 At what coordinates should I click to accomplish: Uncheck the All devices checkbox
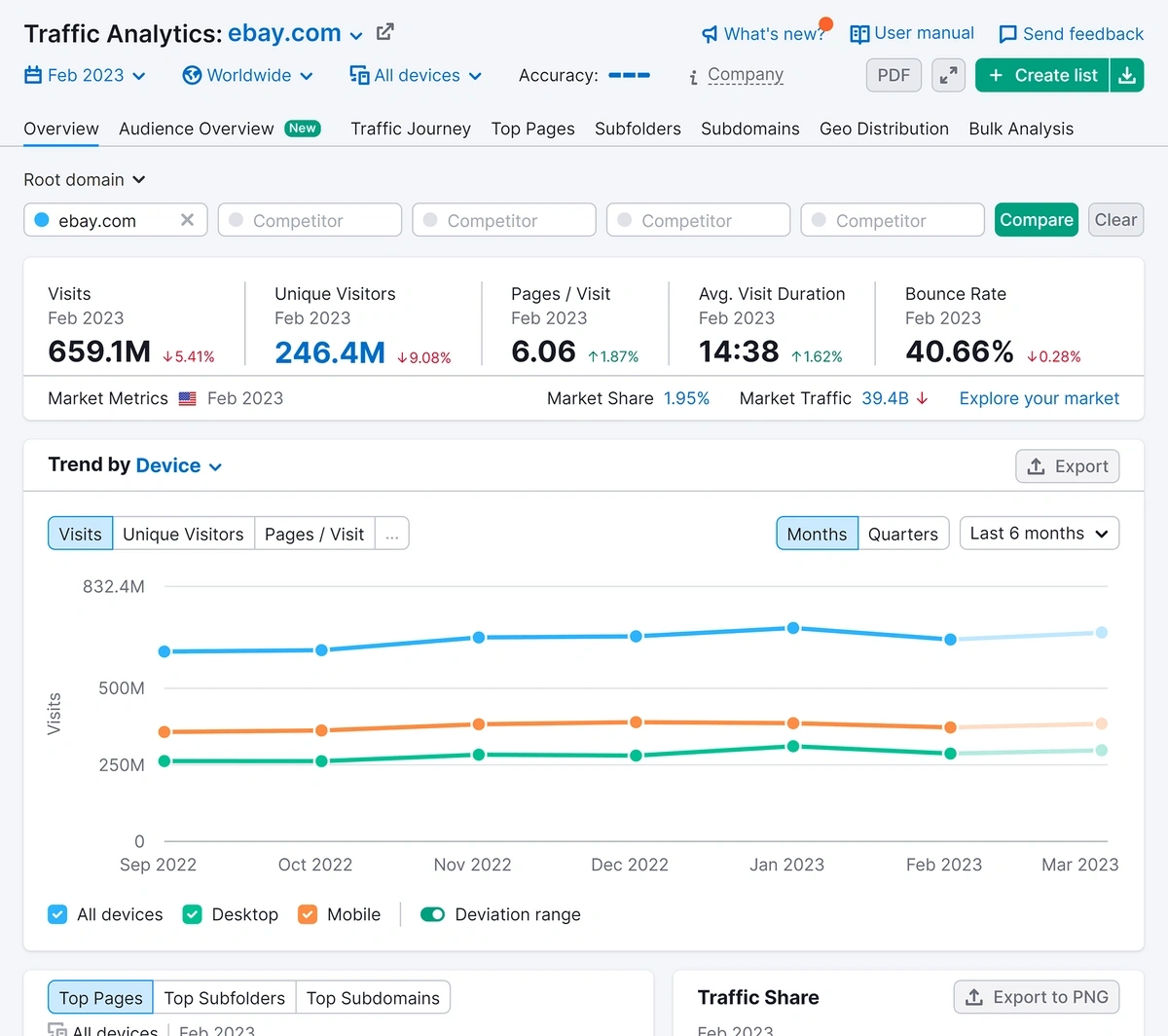57,914
